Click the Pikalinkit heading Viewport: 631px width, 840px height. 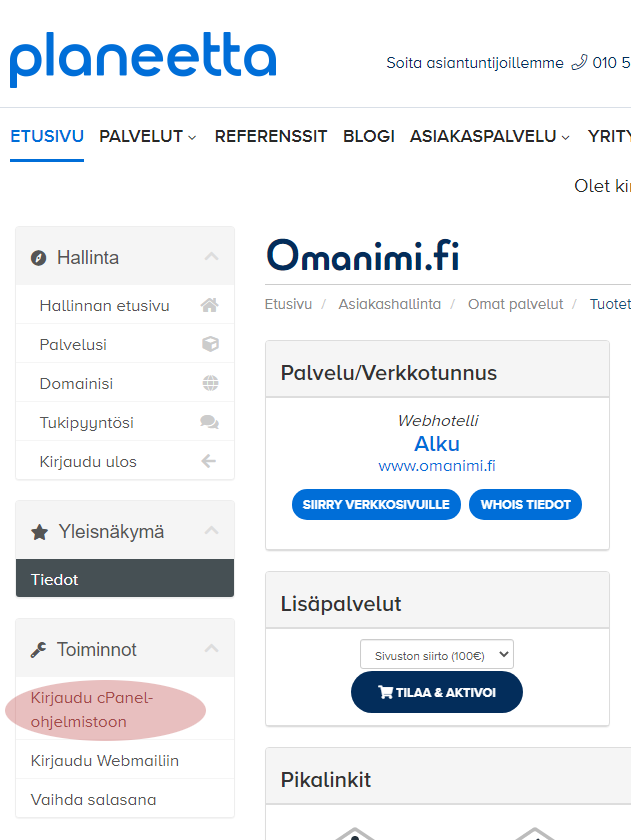click(x=326, y=779)
